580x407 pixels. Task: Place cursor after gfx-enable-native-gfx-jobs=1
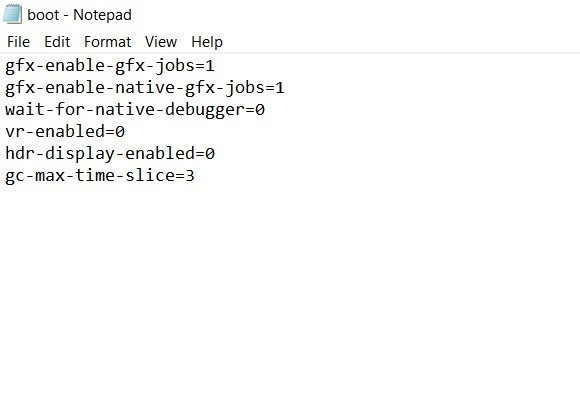click(285, 88)
